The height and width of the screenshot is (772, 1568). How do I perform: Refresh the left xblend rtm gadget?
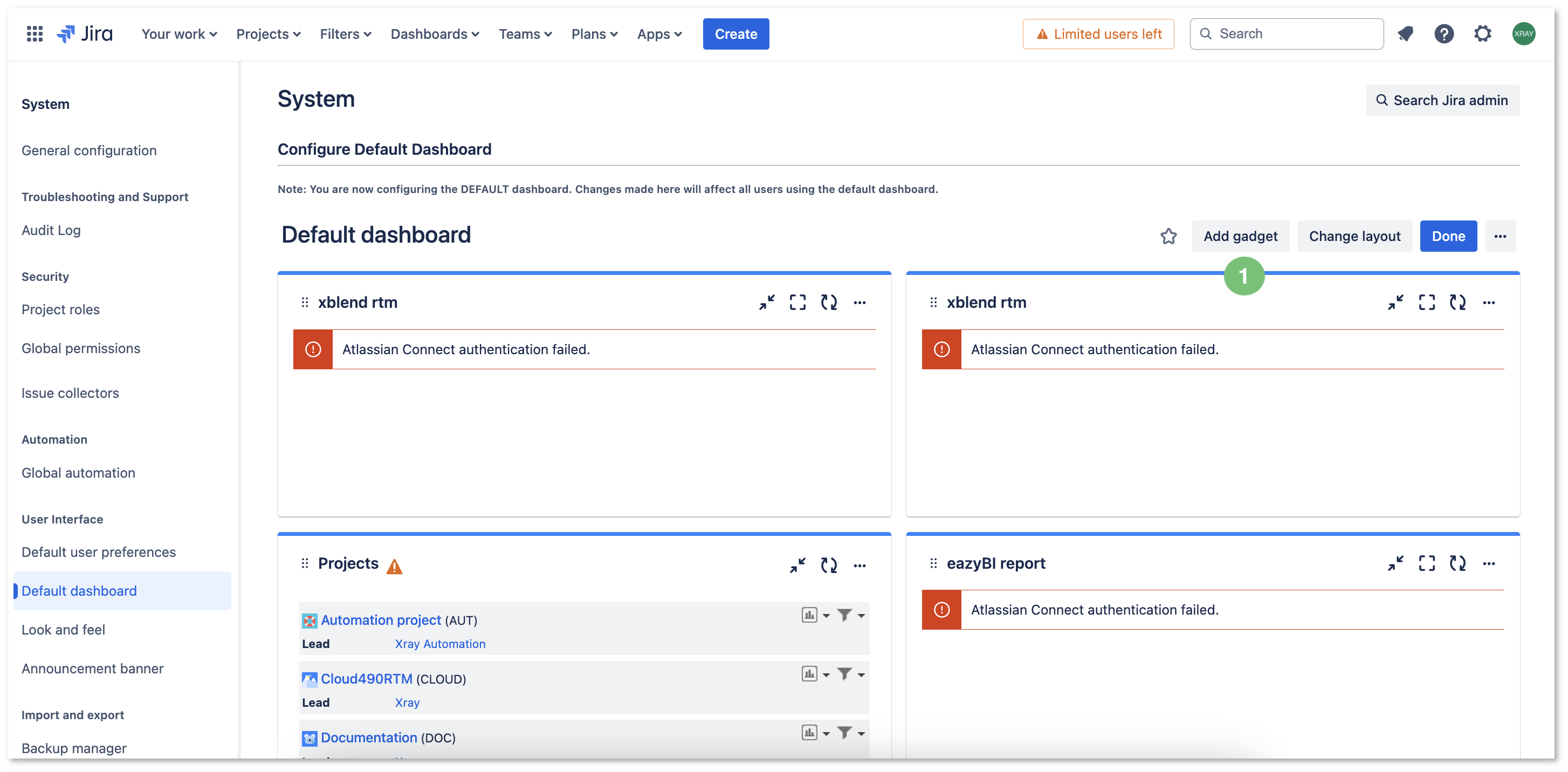828,302
